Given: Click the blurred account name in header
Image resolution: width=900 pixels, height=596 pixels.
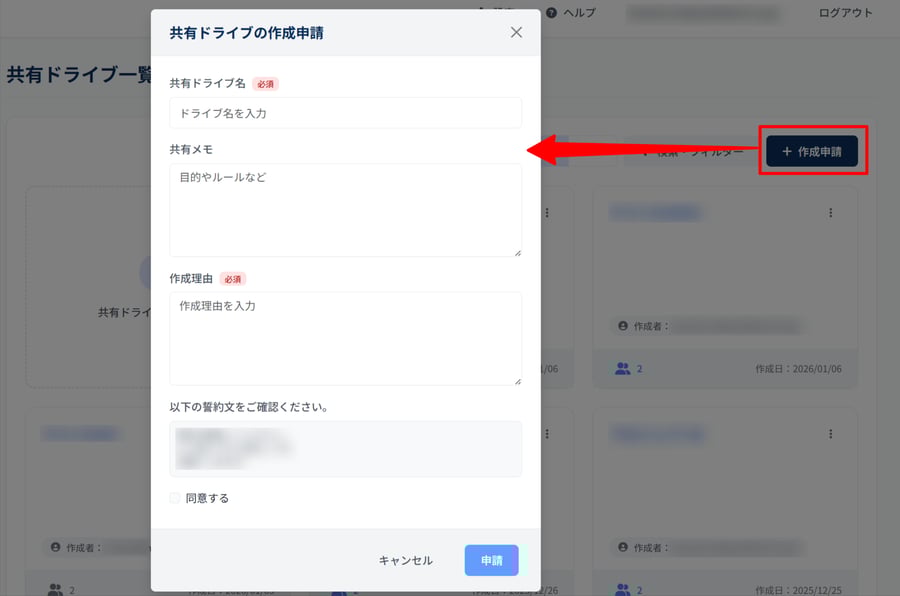Looking at the screenshot, I should pos(702,14).
